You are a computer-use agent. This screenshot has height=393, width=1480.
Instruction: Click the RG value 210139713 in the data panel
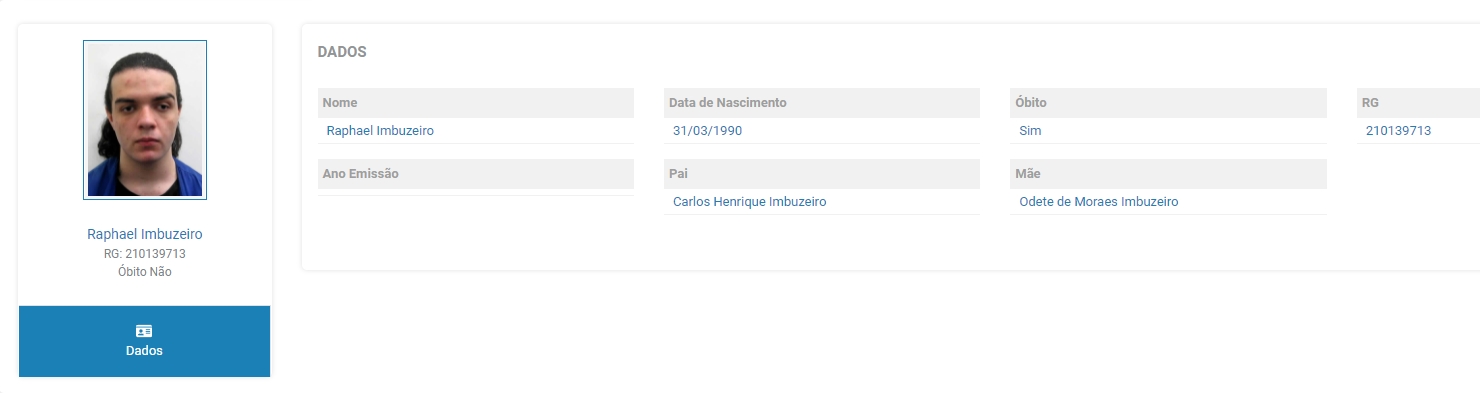pos(1399,131)
